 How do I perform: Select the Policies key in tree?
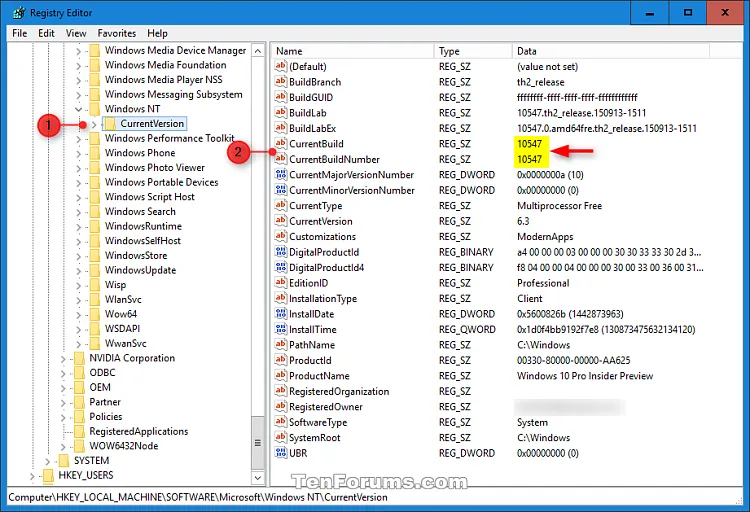click(105, 417)
